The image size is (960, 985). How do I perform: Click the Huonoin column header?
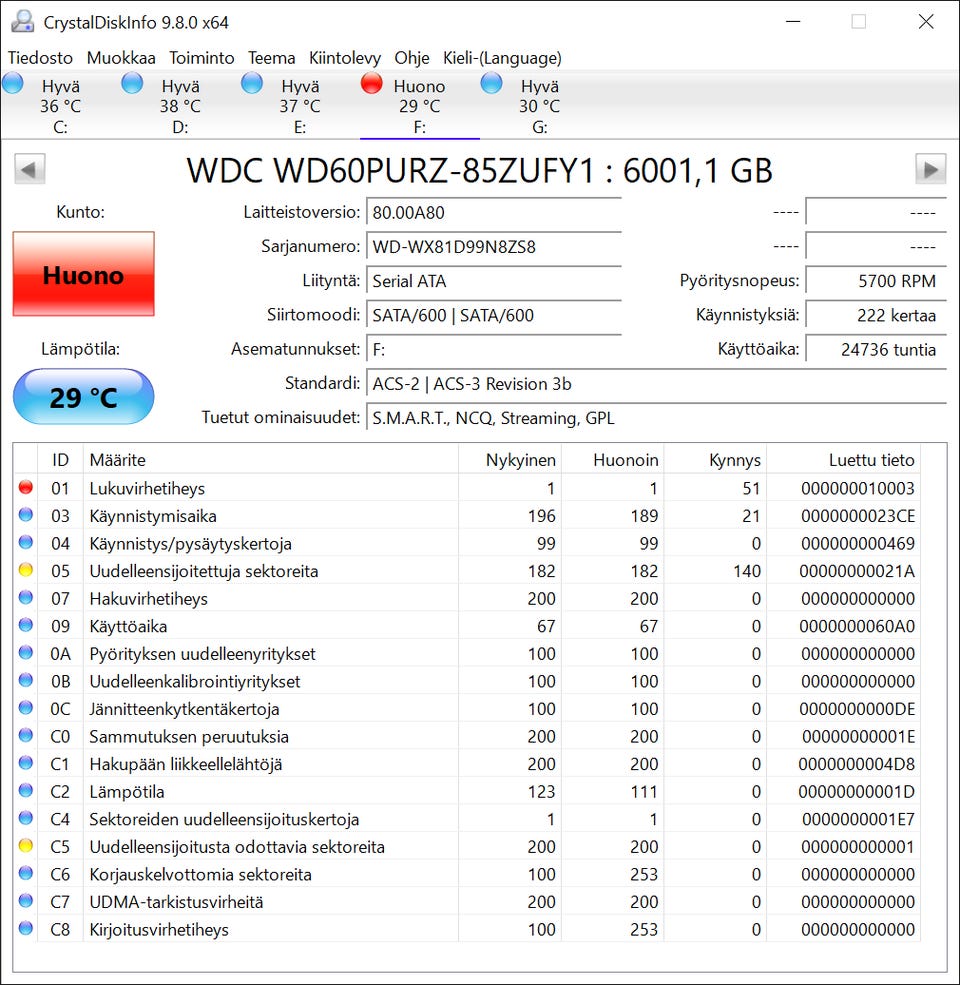pyautogui.click(x=613, y=460)
